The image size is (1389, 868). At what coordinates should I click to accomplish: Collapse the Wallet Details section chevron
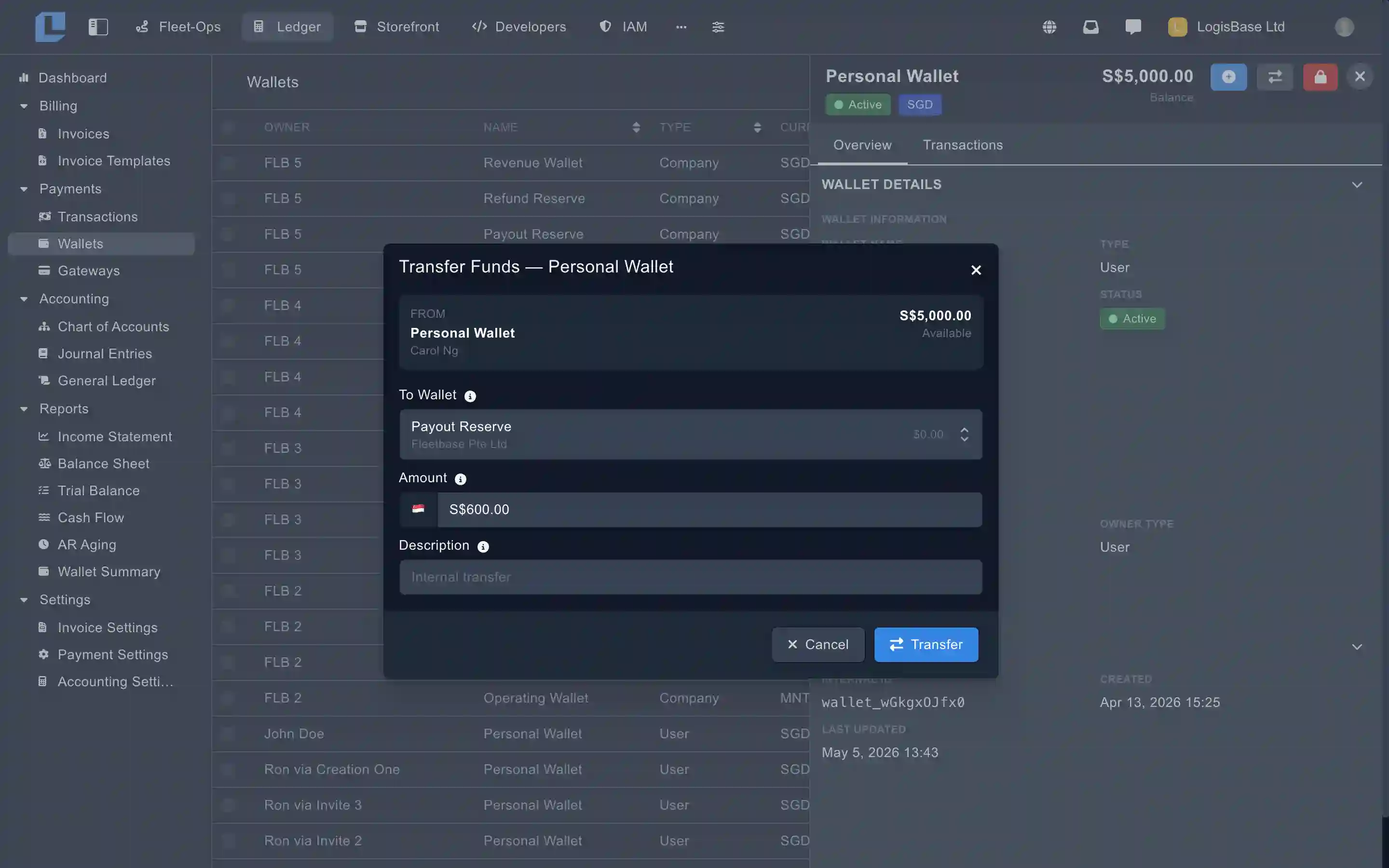pos(1357,185)
